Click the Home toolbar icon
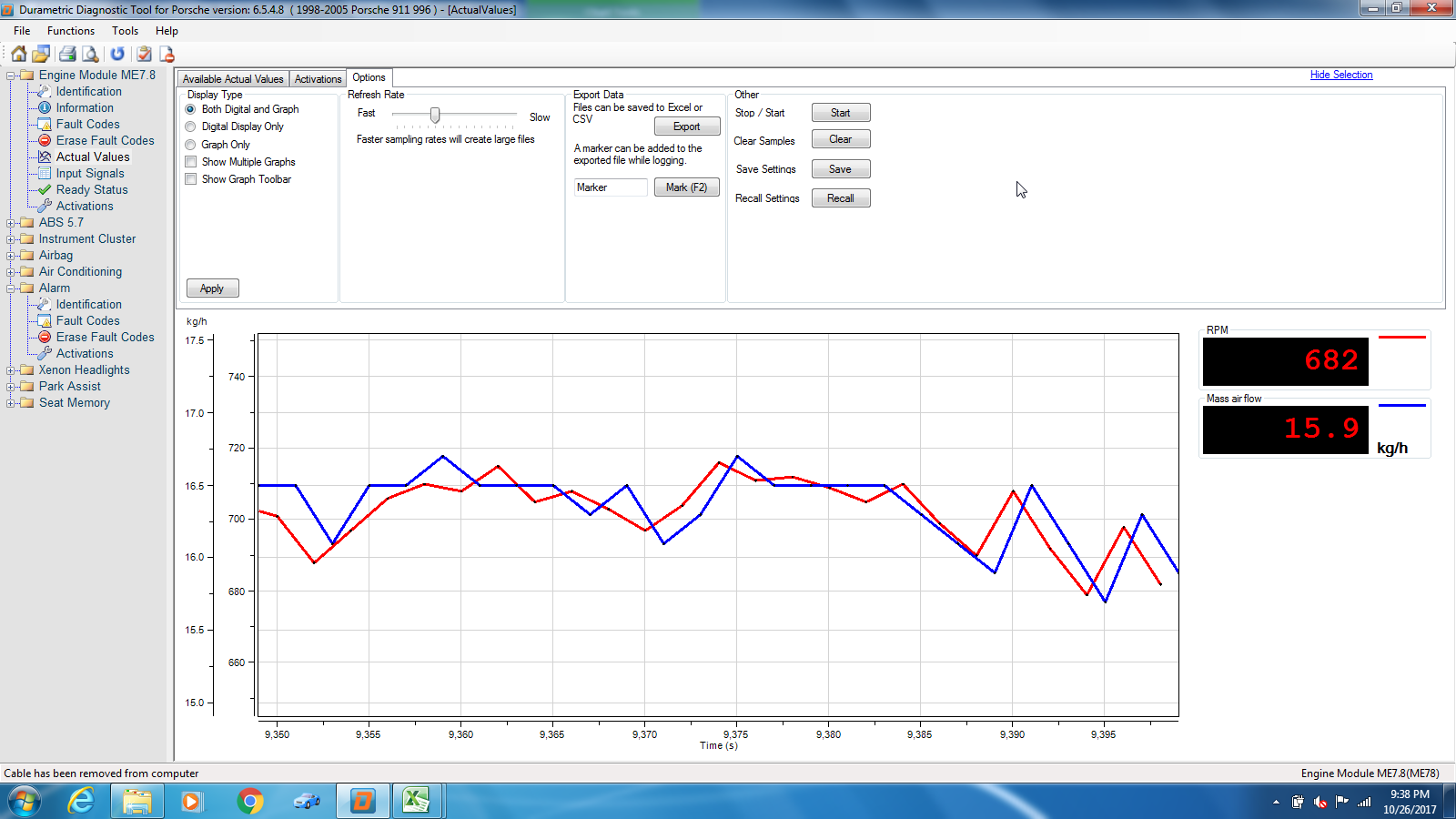 coord(18,55)
